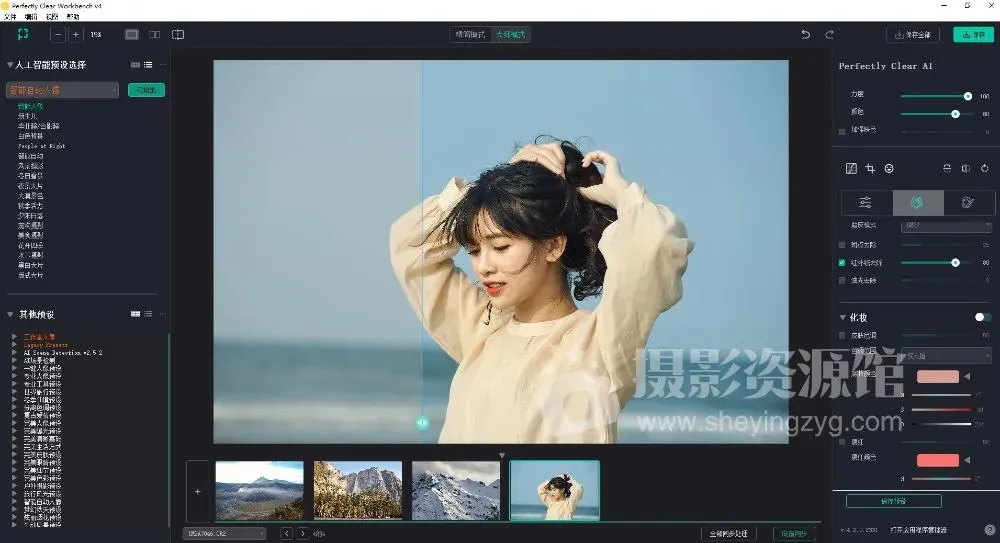Click the 打开应用程序管理器 link
The height and width of the screenshot is (543, 1000).
[x=918, y=530]
